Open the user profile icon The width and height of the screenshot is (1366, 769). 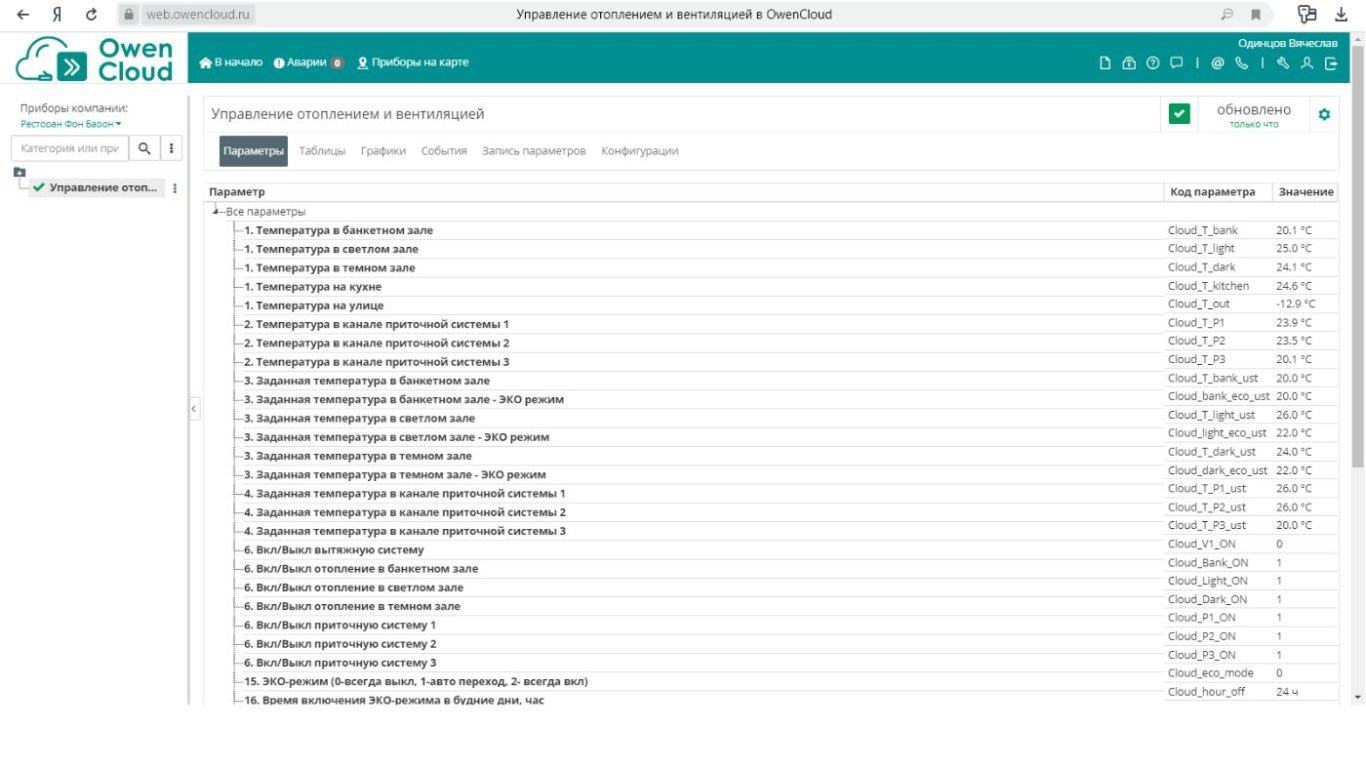1307,63
